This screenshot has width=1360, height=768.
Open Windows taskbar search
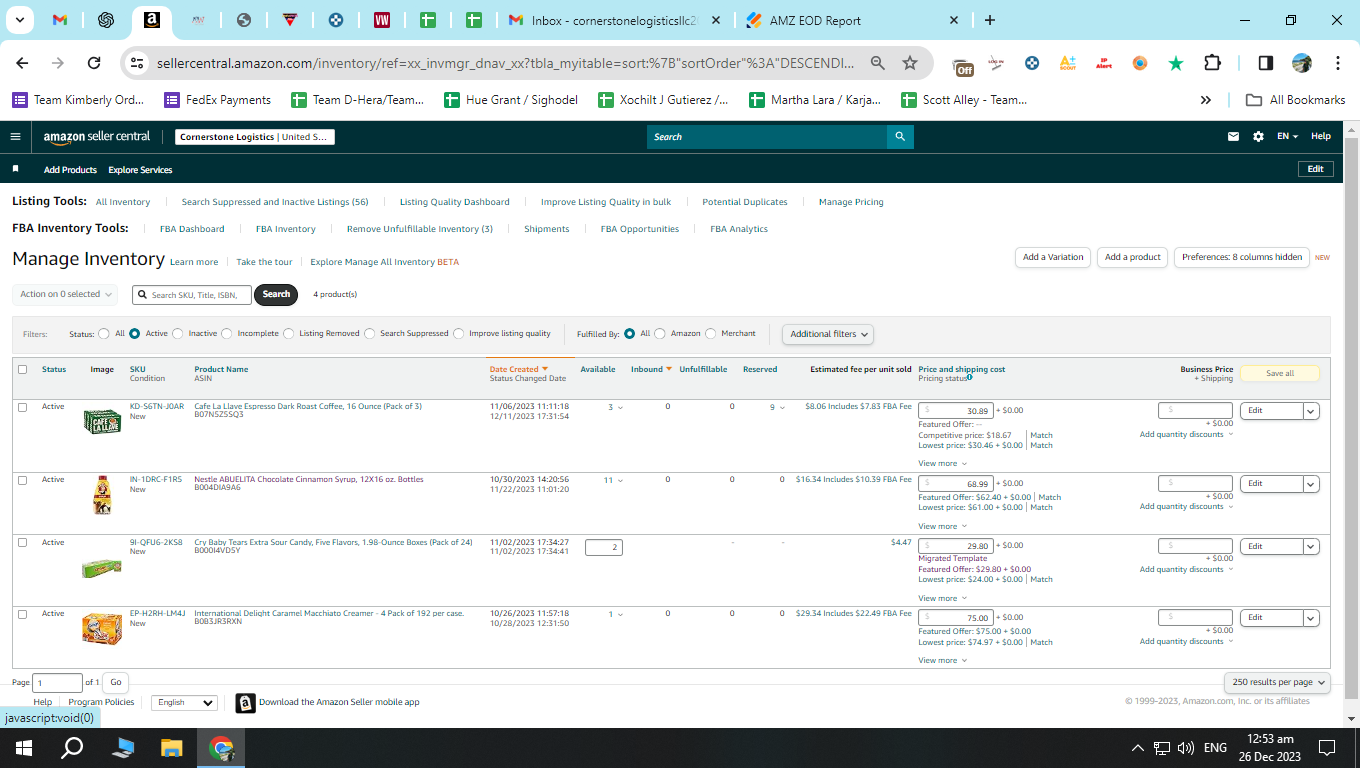tap(72, 747)
